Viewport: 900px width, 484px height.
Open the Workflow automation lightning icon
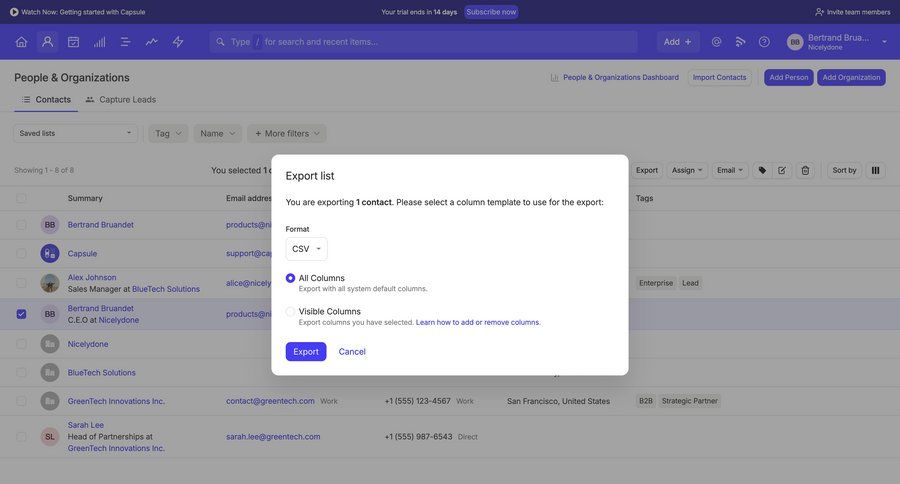178,42
